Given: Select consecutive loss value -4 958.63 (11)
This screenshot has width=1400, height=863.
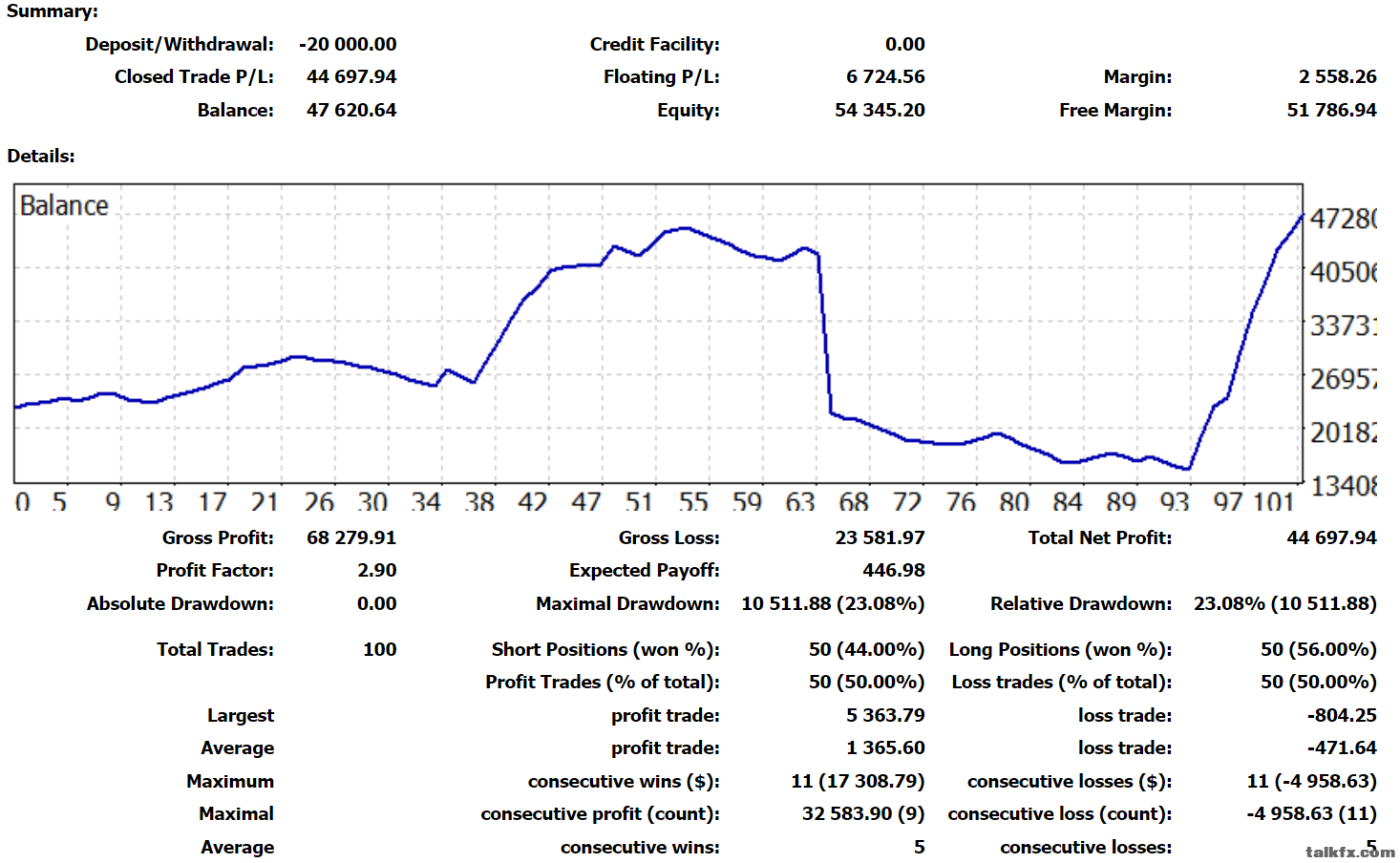Looking at the screenshot, I should coord(1312,813).
